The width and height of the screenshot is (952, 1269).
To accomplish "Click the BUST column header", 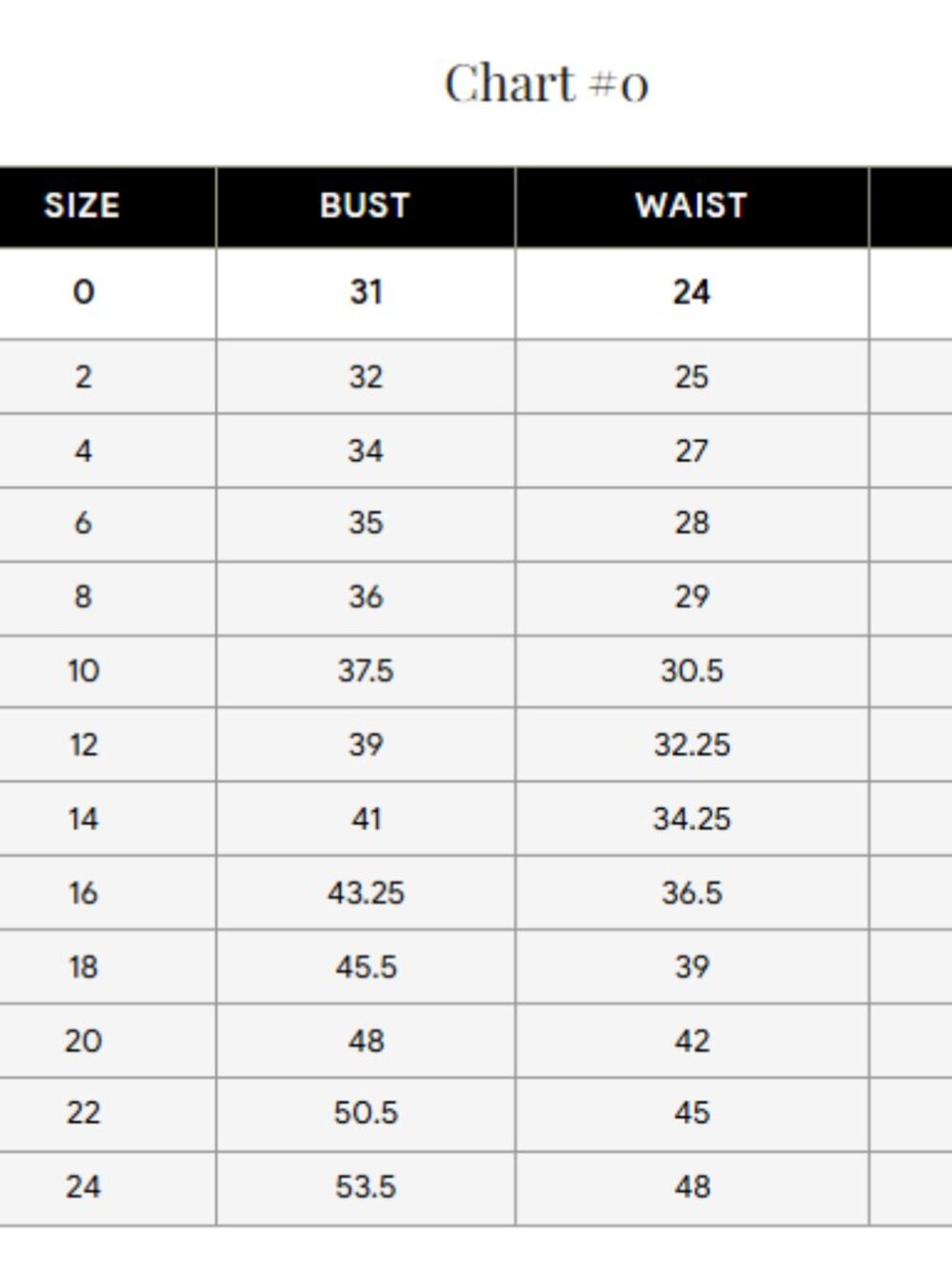I will (x=365, y=206).
